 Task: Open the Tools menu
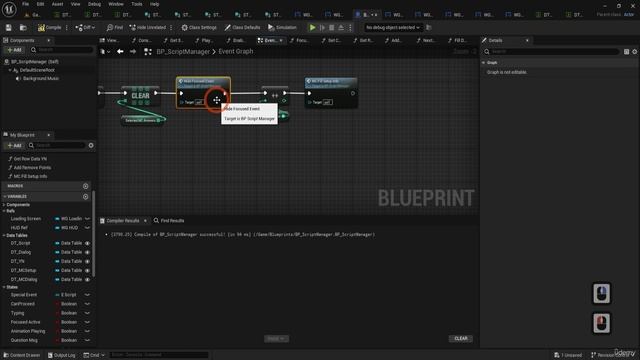[137, 4]
